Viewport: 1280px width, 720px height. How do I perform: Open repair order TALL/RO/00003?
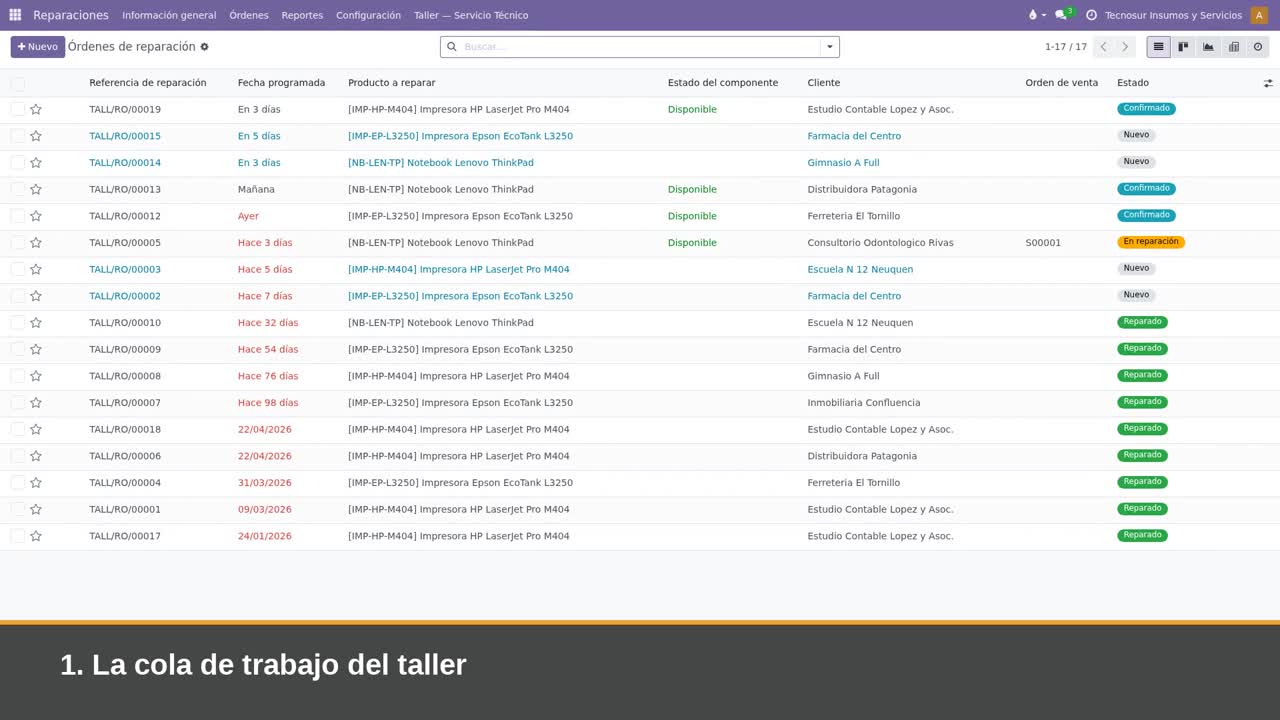coord(125,269)
